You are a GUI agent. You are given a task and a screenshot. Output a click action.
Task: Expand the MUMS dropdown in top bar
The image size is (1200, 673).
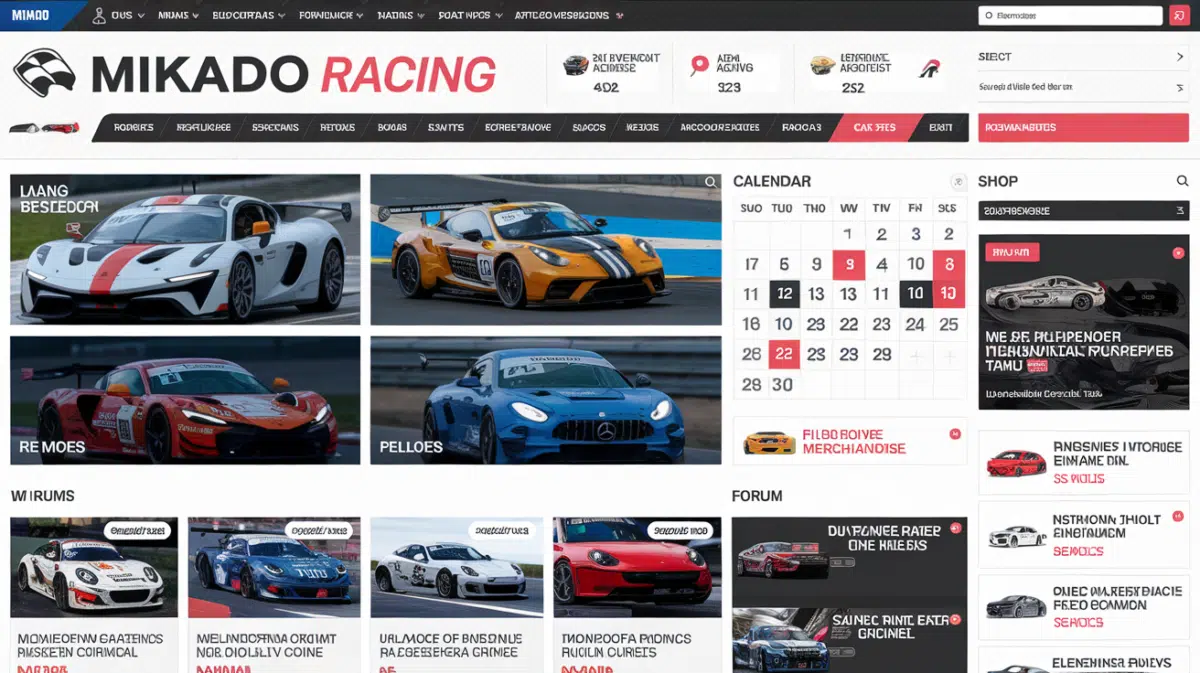pyautogui.click(x=178, y=16)
